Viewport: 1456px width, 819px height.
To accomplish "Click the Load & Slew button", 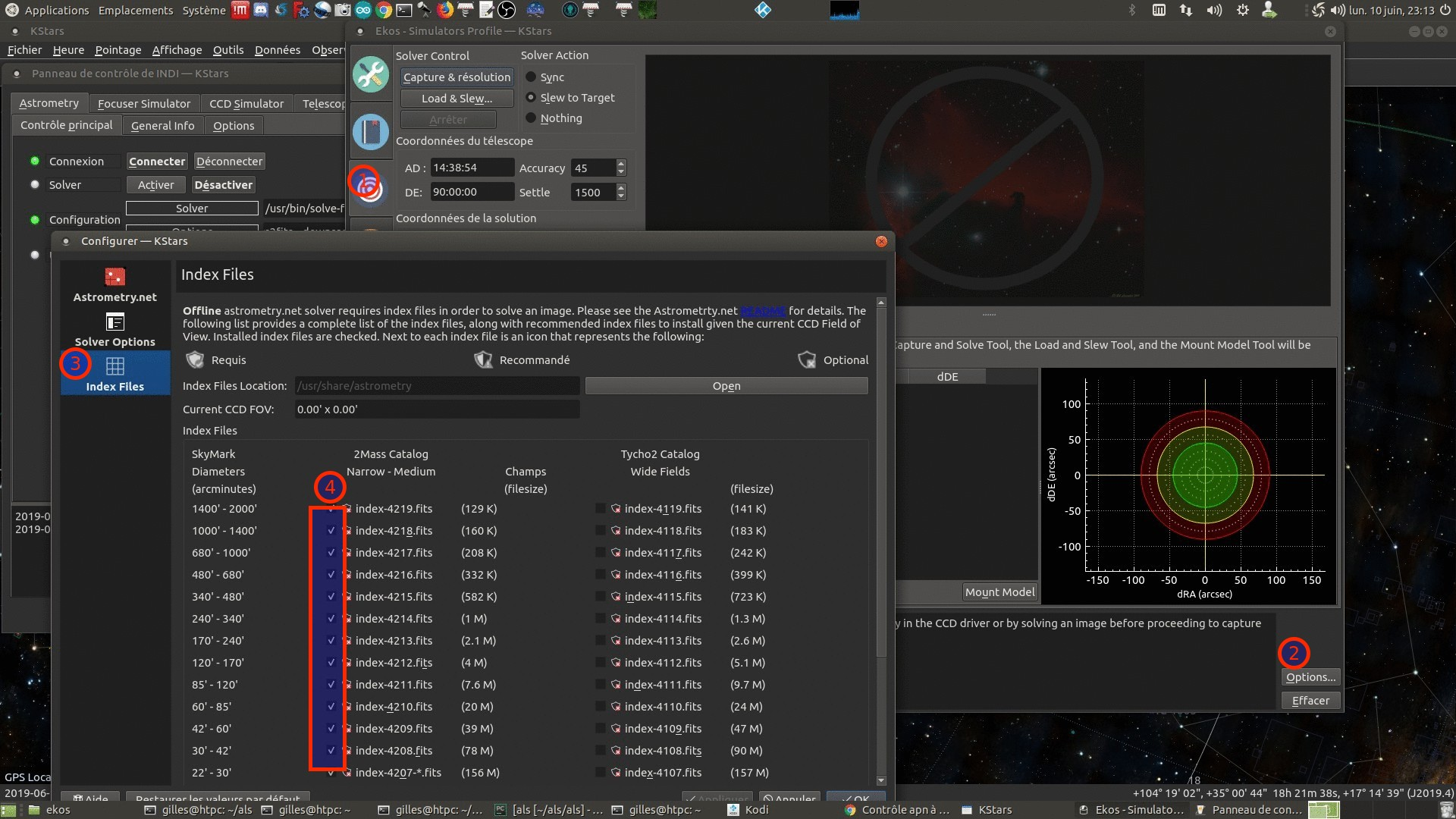I will (457, 99).
